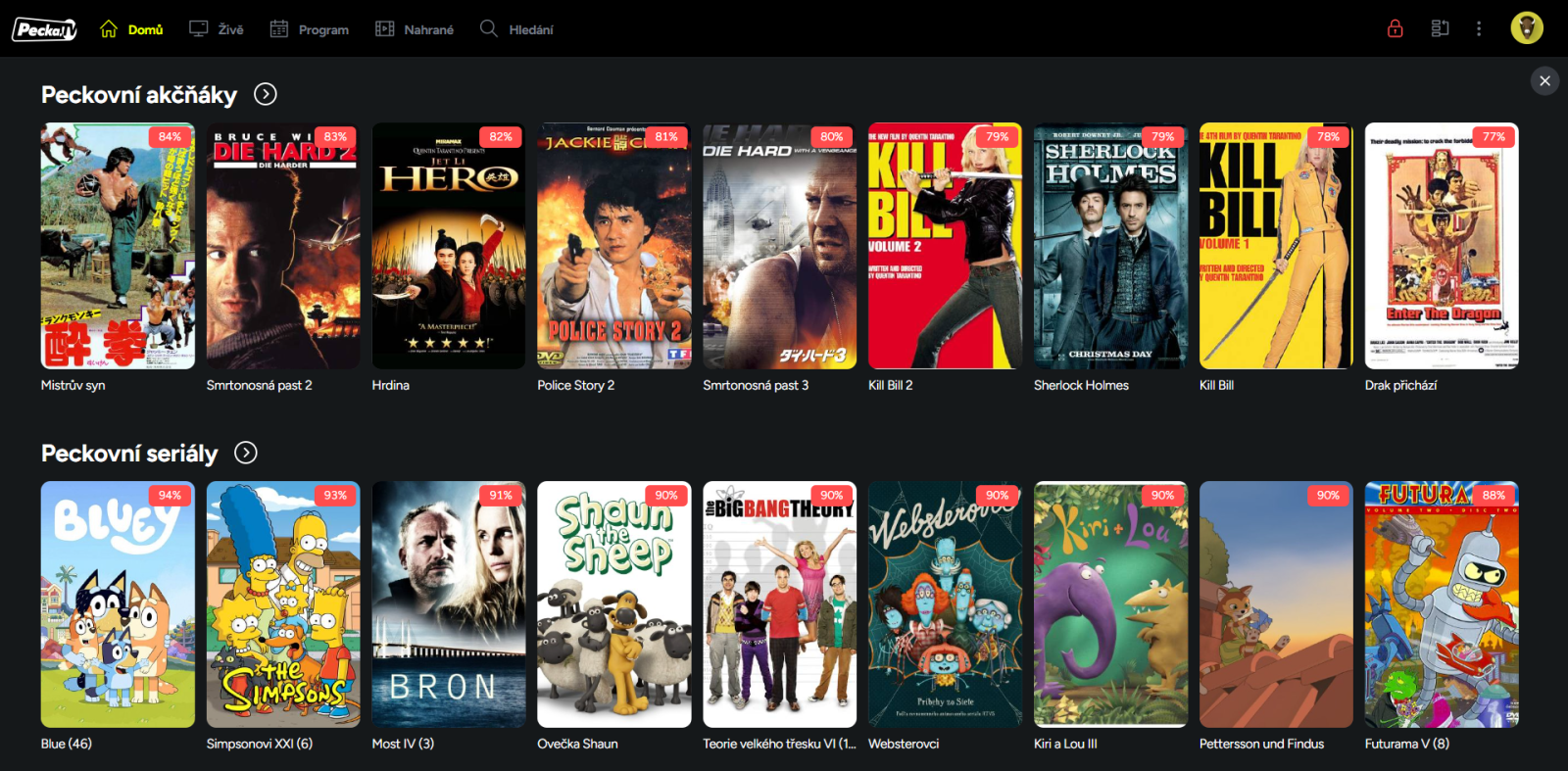This screenshot has height=771, width=1568.
Task: Expand Peckovní akčňáky section arrow
Action: pos(266,94)
